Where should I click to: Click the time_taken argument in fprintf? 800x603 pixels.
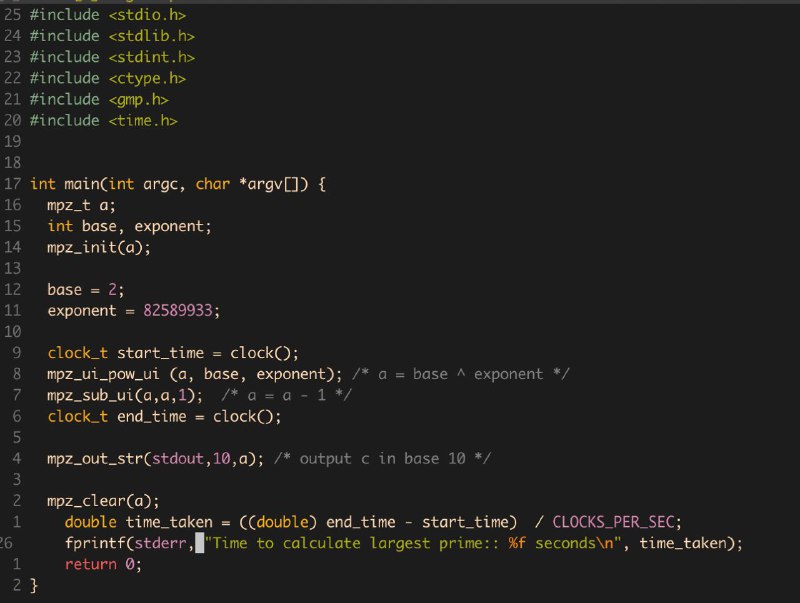683,543
